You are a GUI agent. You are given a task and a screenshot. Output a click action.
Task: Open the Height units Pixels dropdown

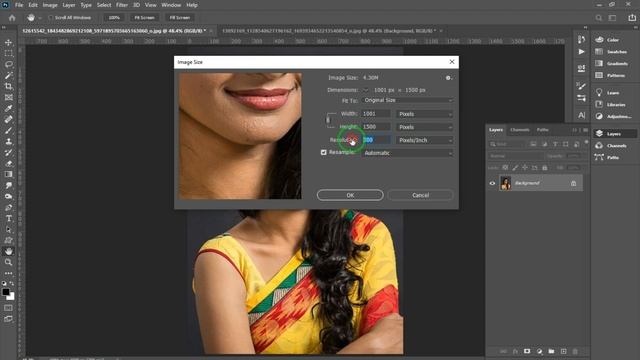(424, 127)
